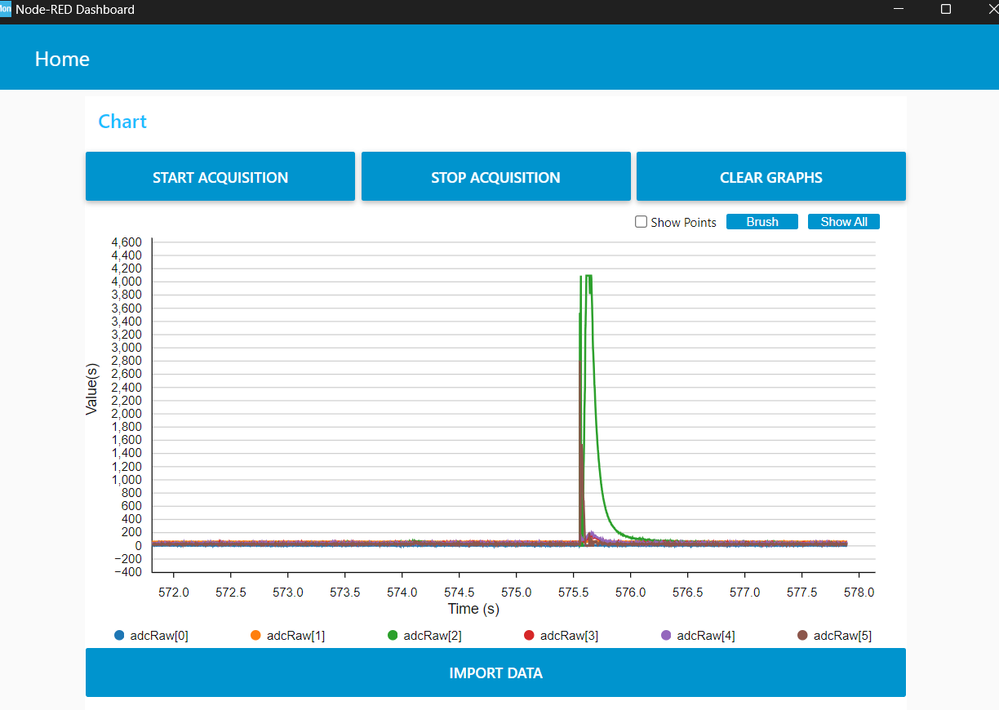The height and width of the screenshot is (710, 999).
Task: Click the STOP ACQUISITION button
Action: (x=496, y=177)
